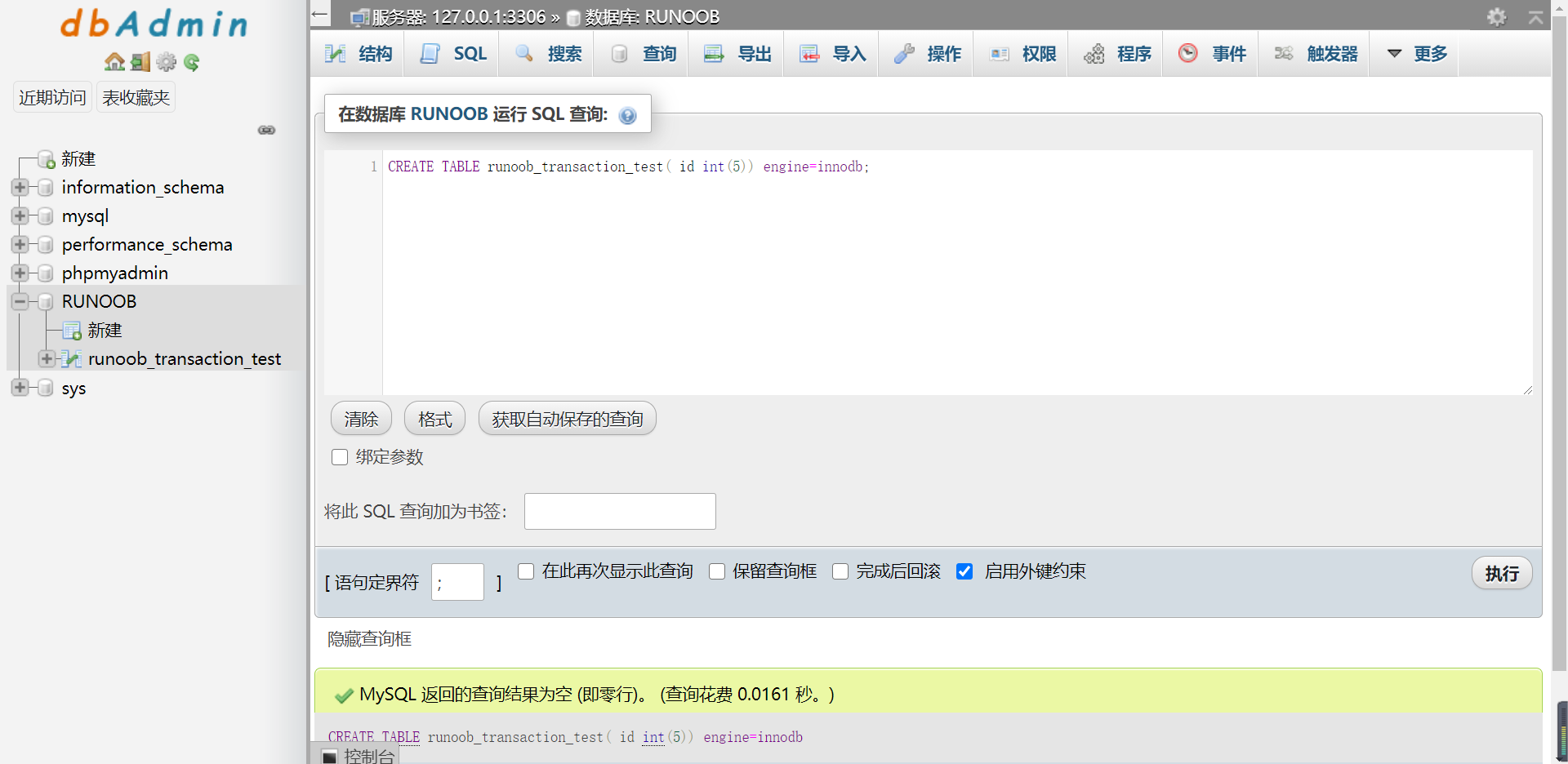Screen dimensions: 1568x764
Task: Open the 导出 export tab
Action: [737, 54]
